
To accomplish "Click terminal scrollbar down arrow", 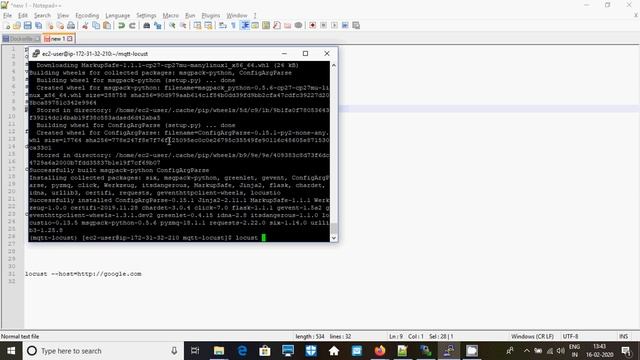I will [334, 238].
